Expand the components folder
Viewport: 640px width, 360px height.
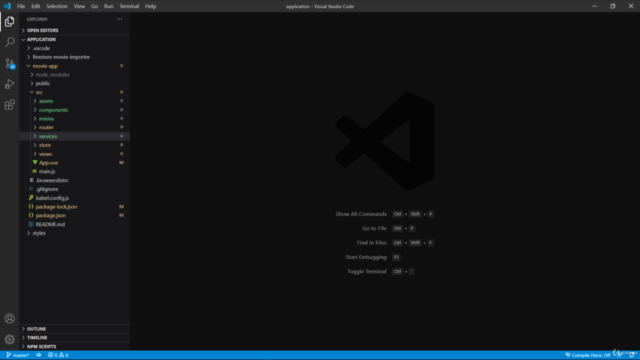coord(75,110)
